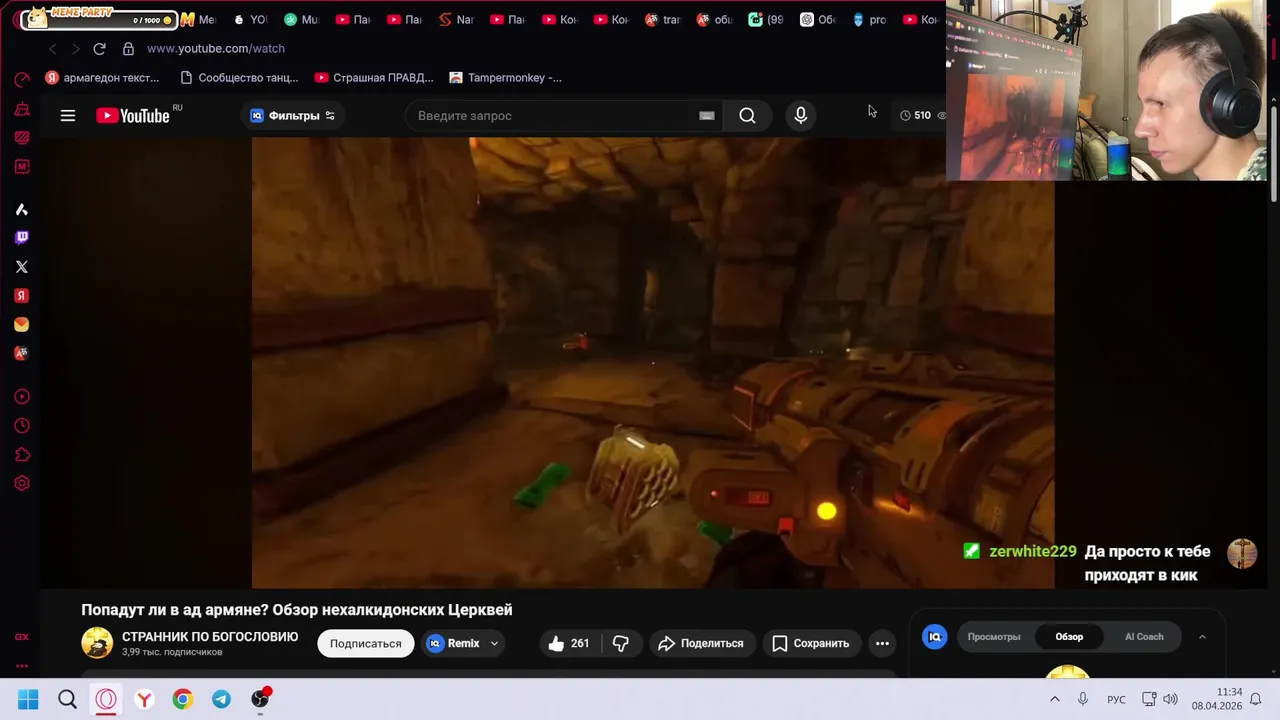This screenshot has width=1280, height=720.
Task: Click the site padlock icon in the address bar
Action: coord(128,48)
